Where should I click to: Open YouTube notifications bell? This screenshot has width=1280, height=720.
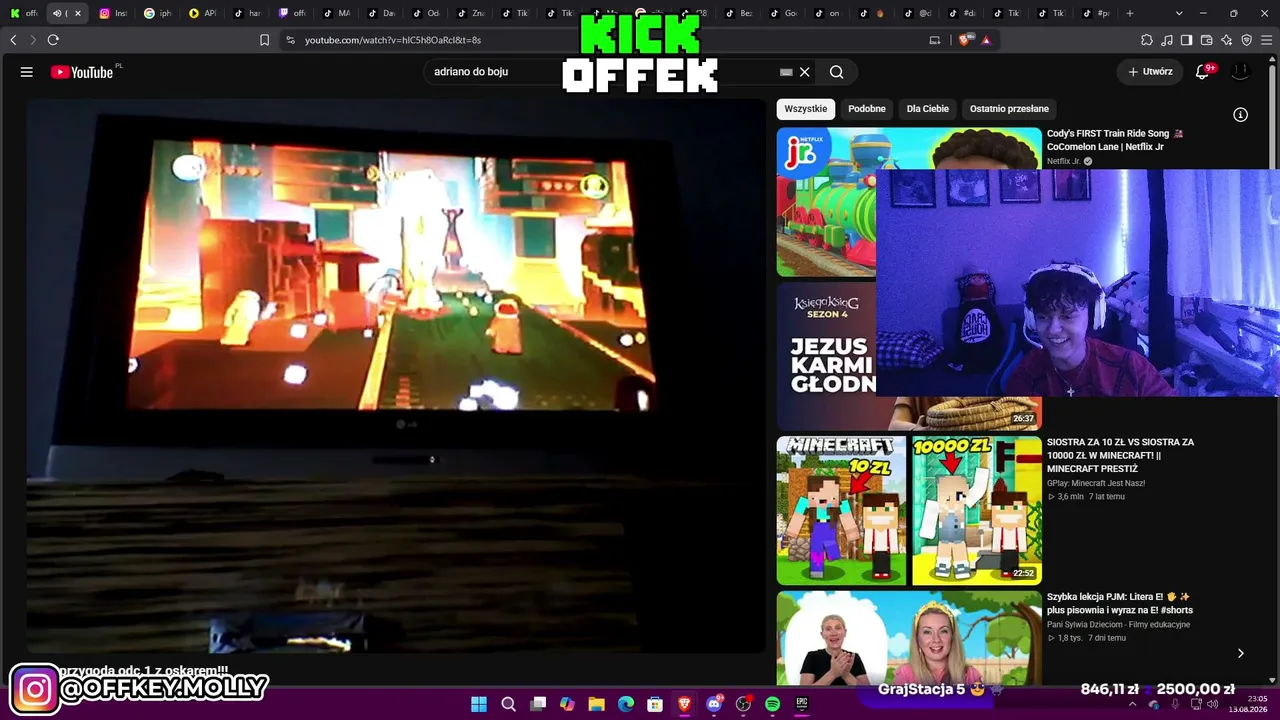click(x=1203, y=72)
